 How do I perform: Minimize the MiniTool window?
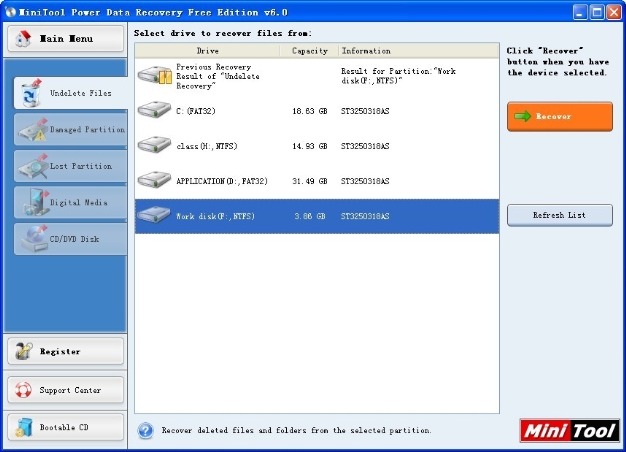coord(580,12)
